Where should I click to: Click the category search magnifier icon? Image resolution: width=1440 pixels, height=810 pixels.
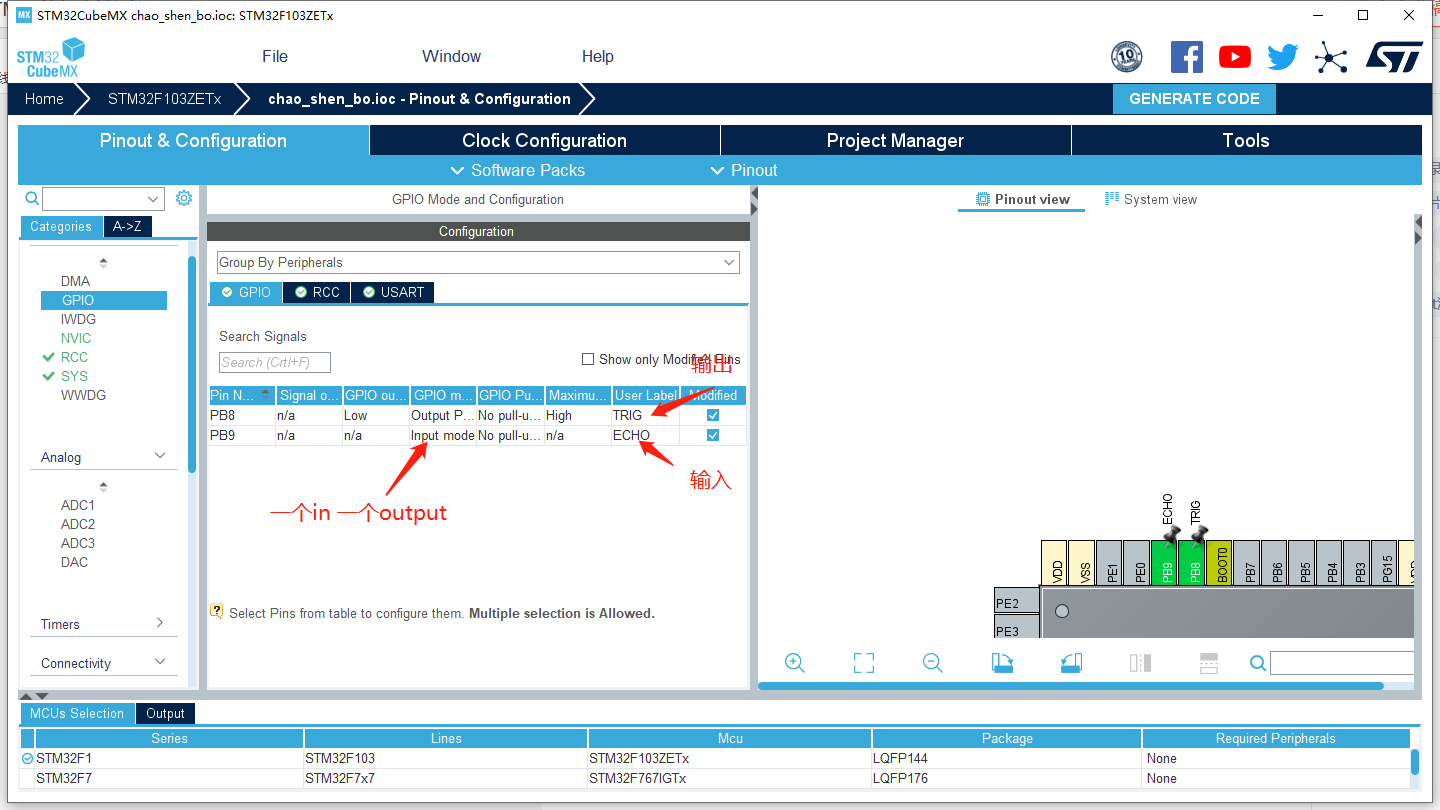[x=32, y=198]
